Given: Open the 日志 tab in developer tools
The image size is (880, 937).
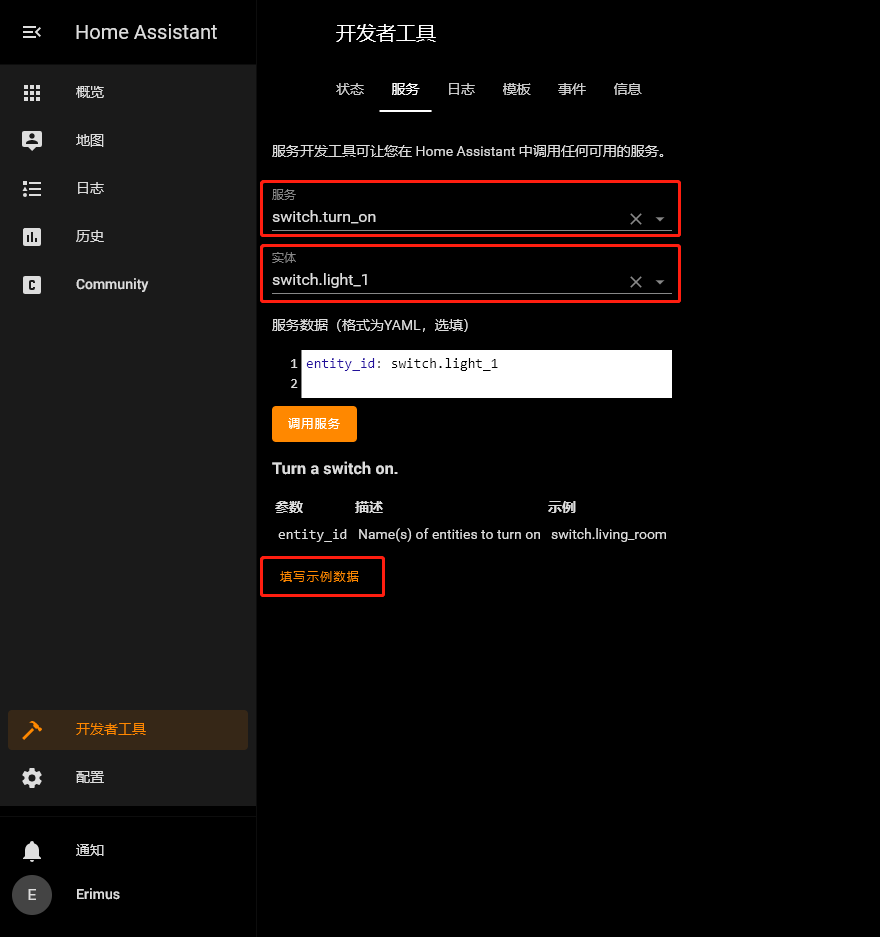Looking at the screenshot, I should [x=461, y=90].
